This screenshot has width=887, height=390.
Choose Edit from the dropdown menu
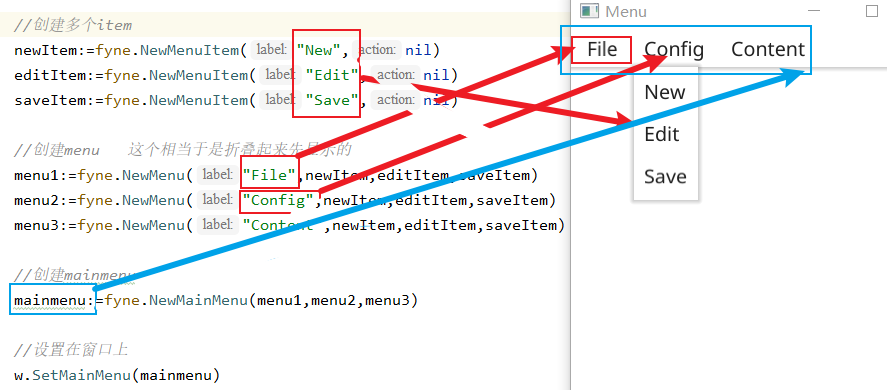(662, 134)
